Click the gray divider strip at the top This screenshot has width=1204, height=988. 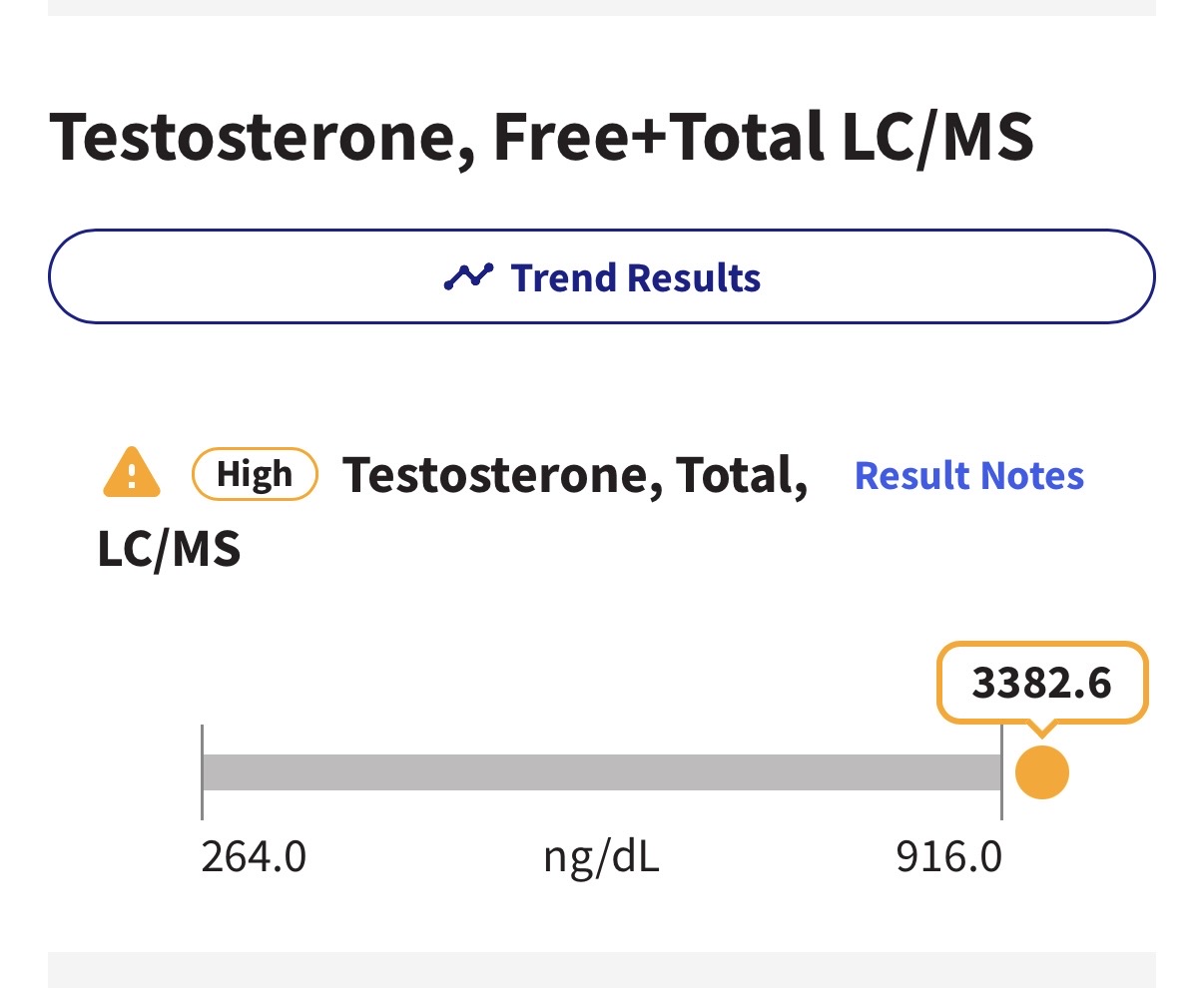pyautogui.click(x=601, y=7)
